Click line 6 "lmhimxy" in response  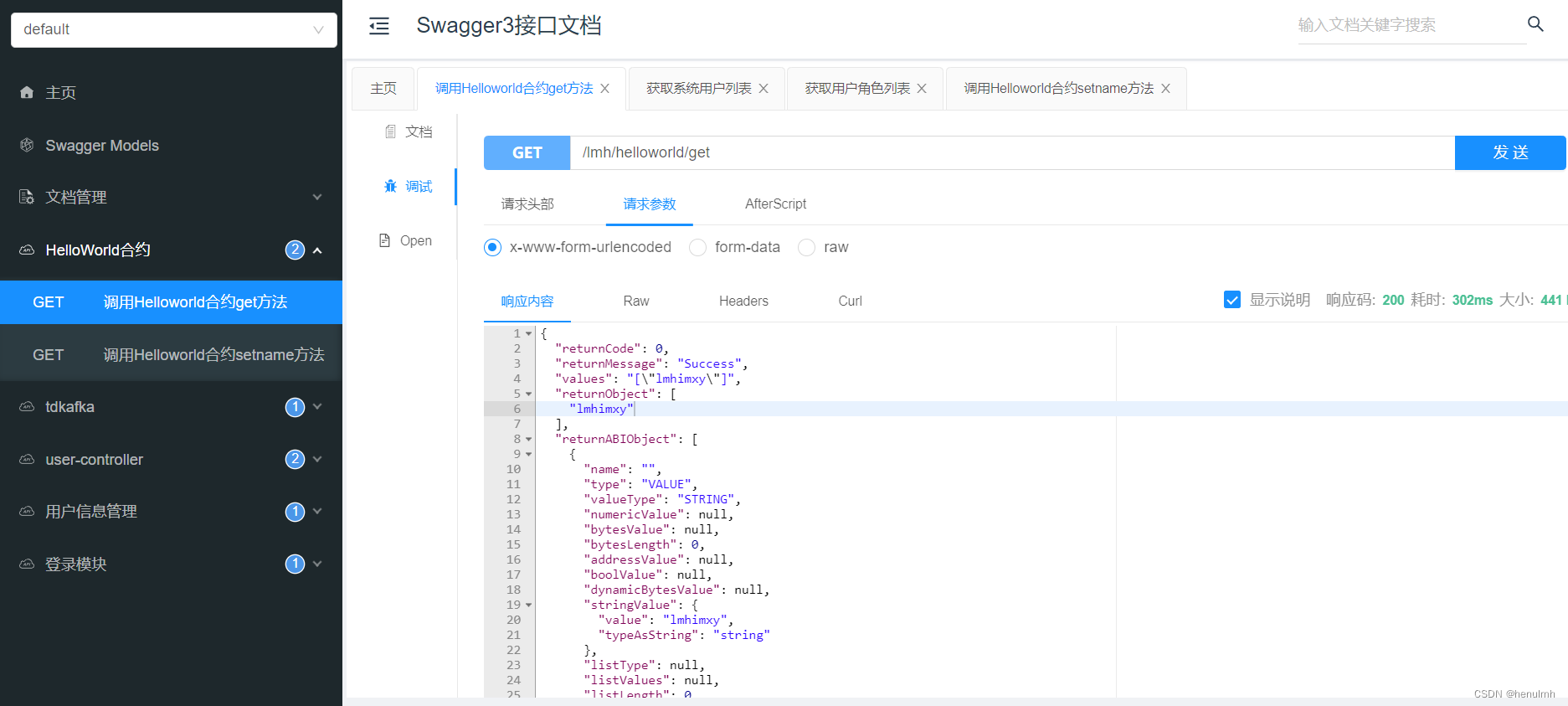tap(601, 409)
